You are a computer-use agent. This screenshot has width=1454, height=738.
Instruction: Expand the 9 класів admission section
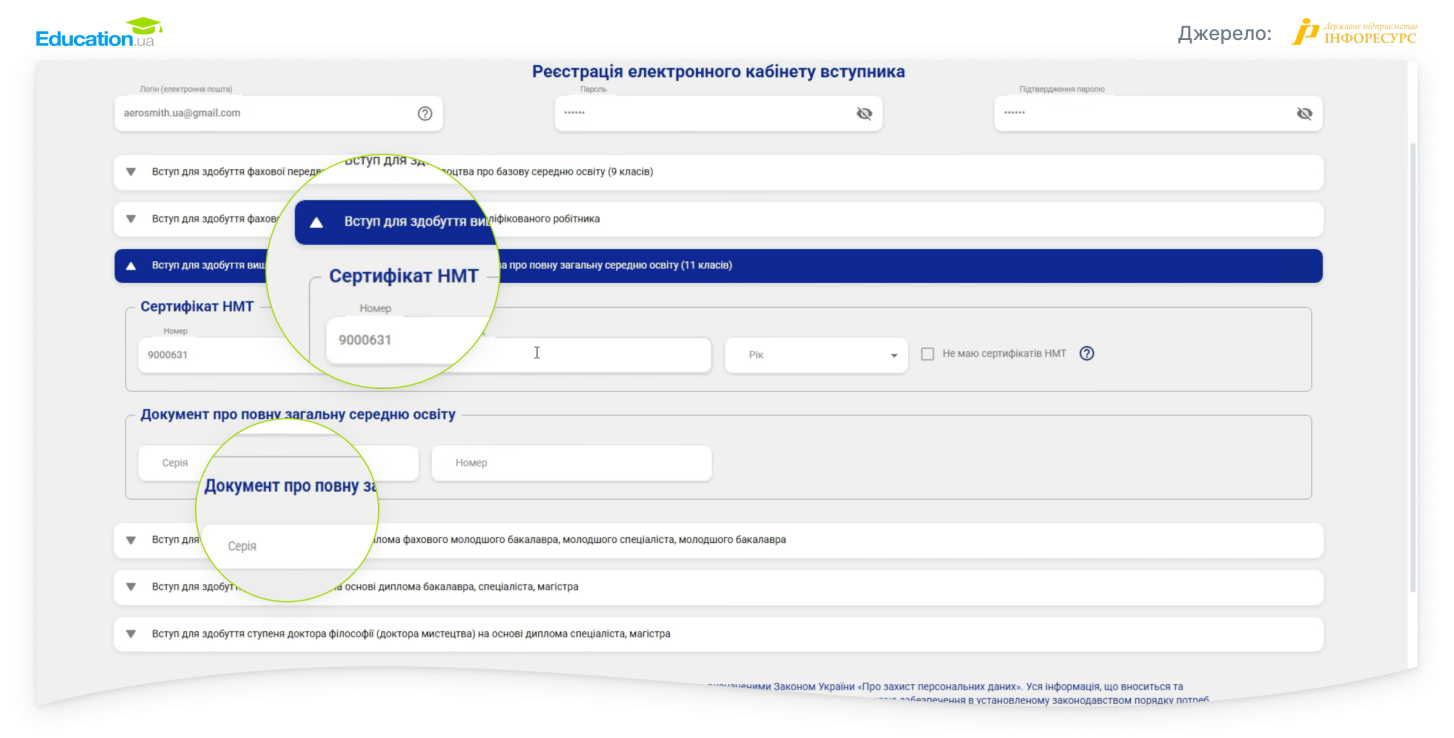click(718, 172)
